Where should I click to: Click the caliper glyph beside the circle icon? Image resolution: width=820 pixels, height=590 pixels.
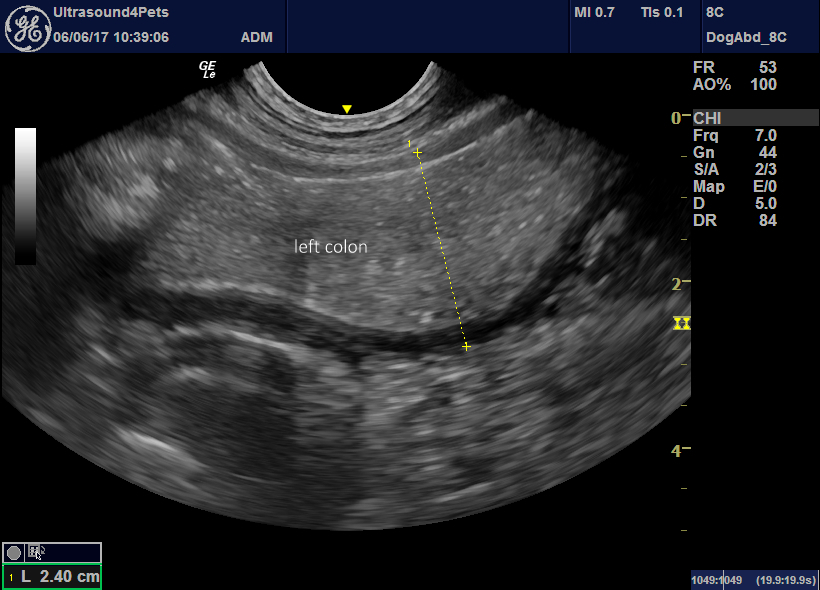click(x=33, y=550)
